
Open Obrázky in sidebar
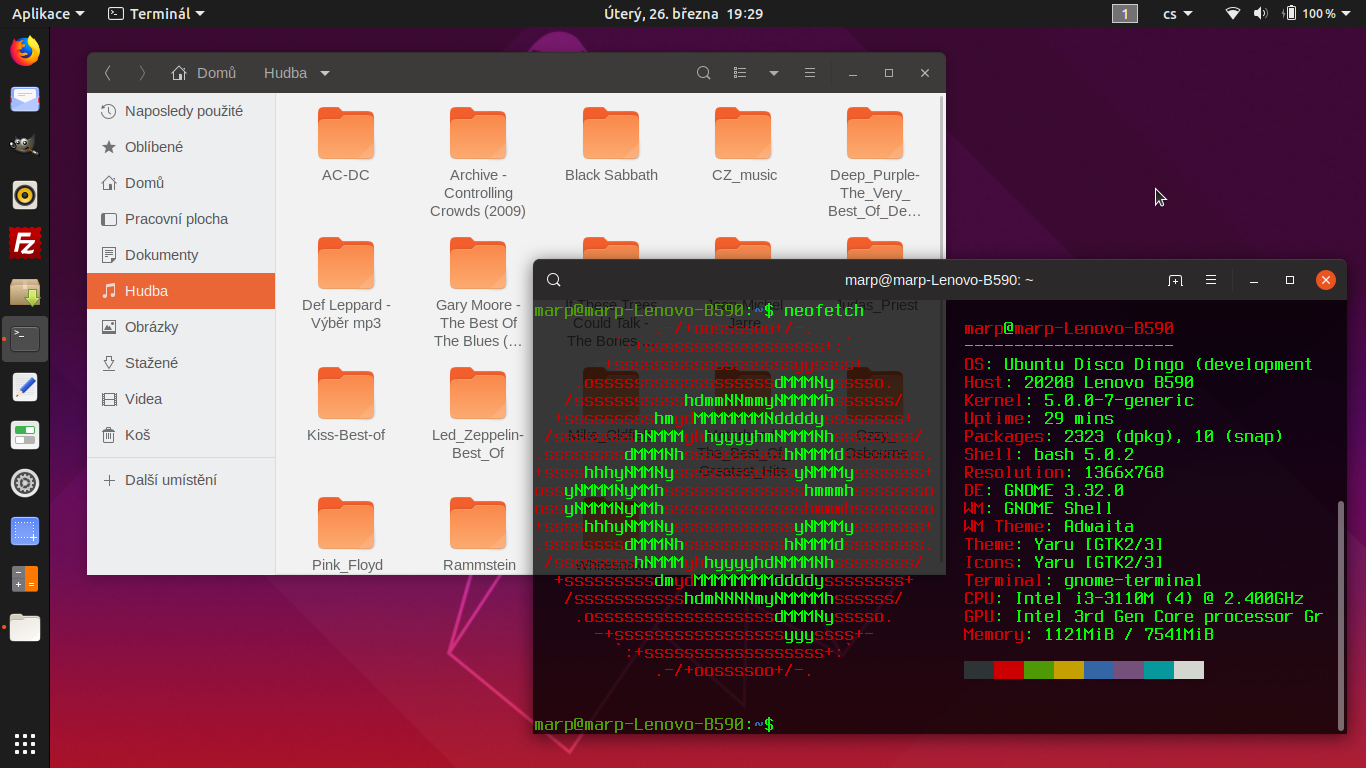pos(181,327)
